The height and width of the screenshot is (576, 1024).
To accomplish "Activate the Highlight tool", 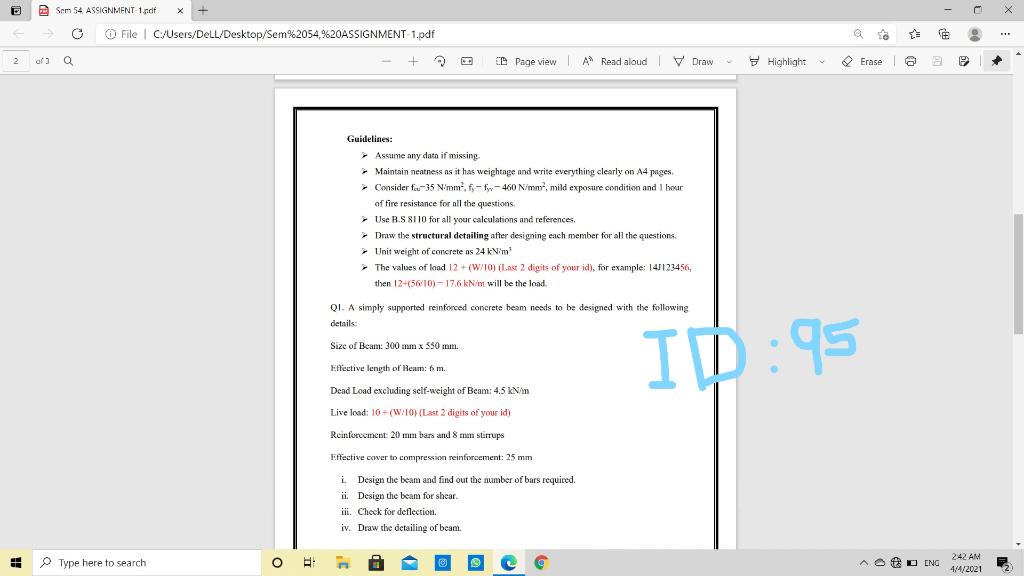I will coord(777,61).
